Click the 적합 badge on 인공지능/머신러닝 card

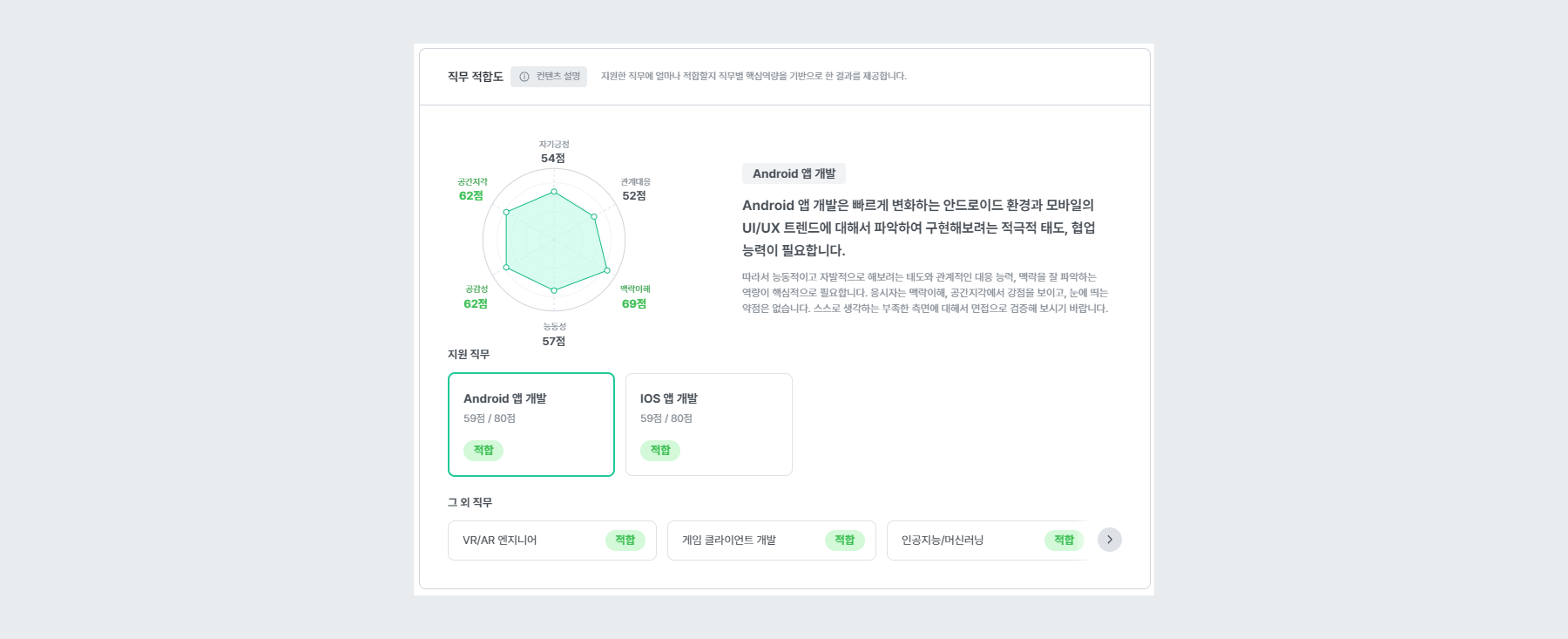[x=1063, y=540]
